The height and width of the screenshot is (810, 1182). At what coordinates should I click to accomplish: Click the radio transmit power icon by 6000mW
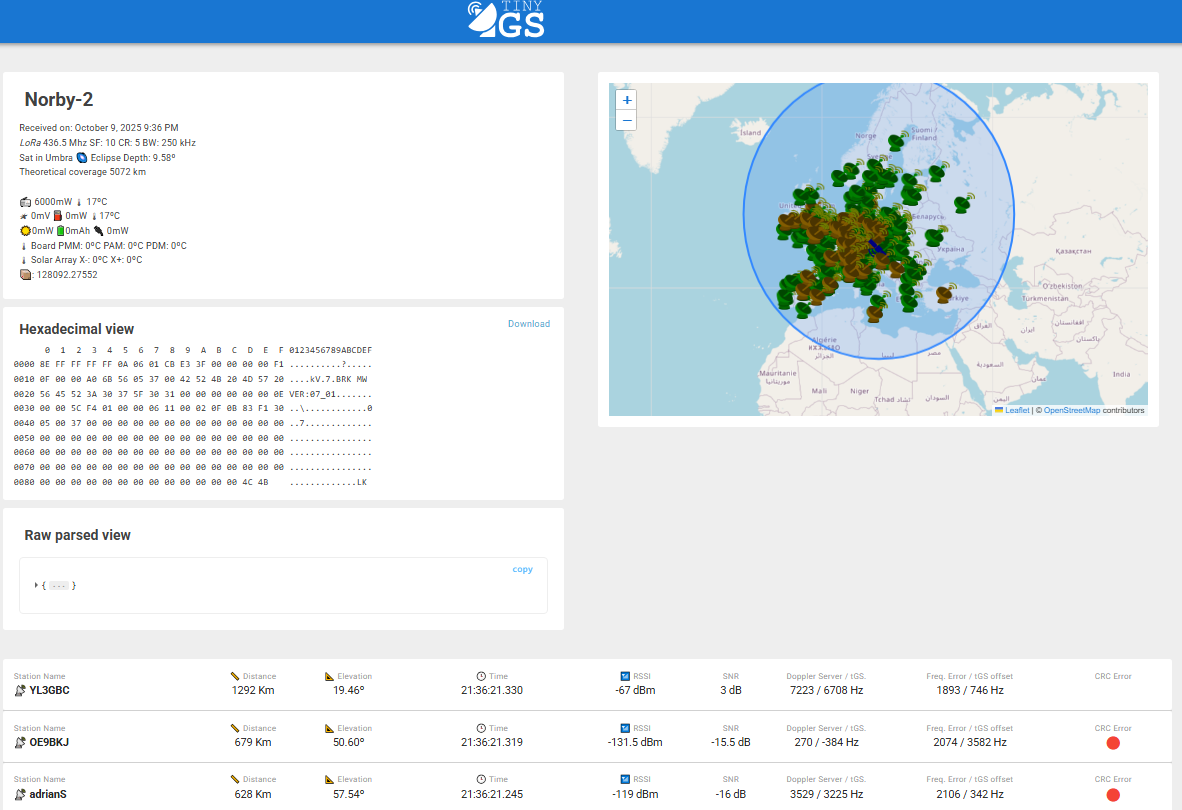tap(25, 202)
